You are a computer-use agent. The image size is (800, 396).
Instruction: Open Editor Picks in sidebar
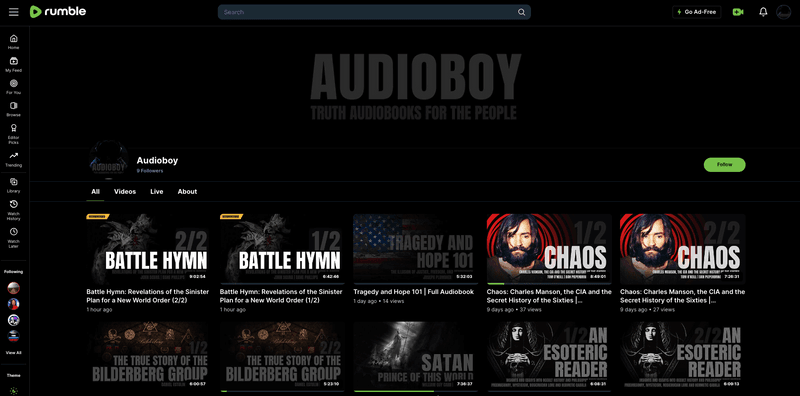coord(14,134)
